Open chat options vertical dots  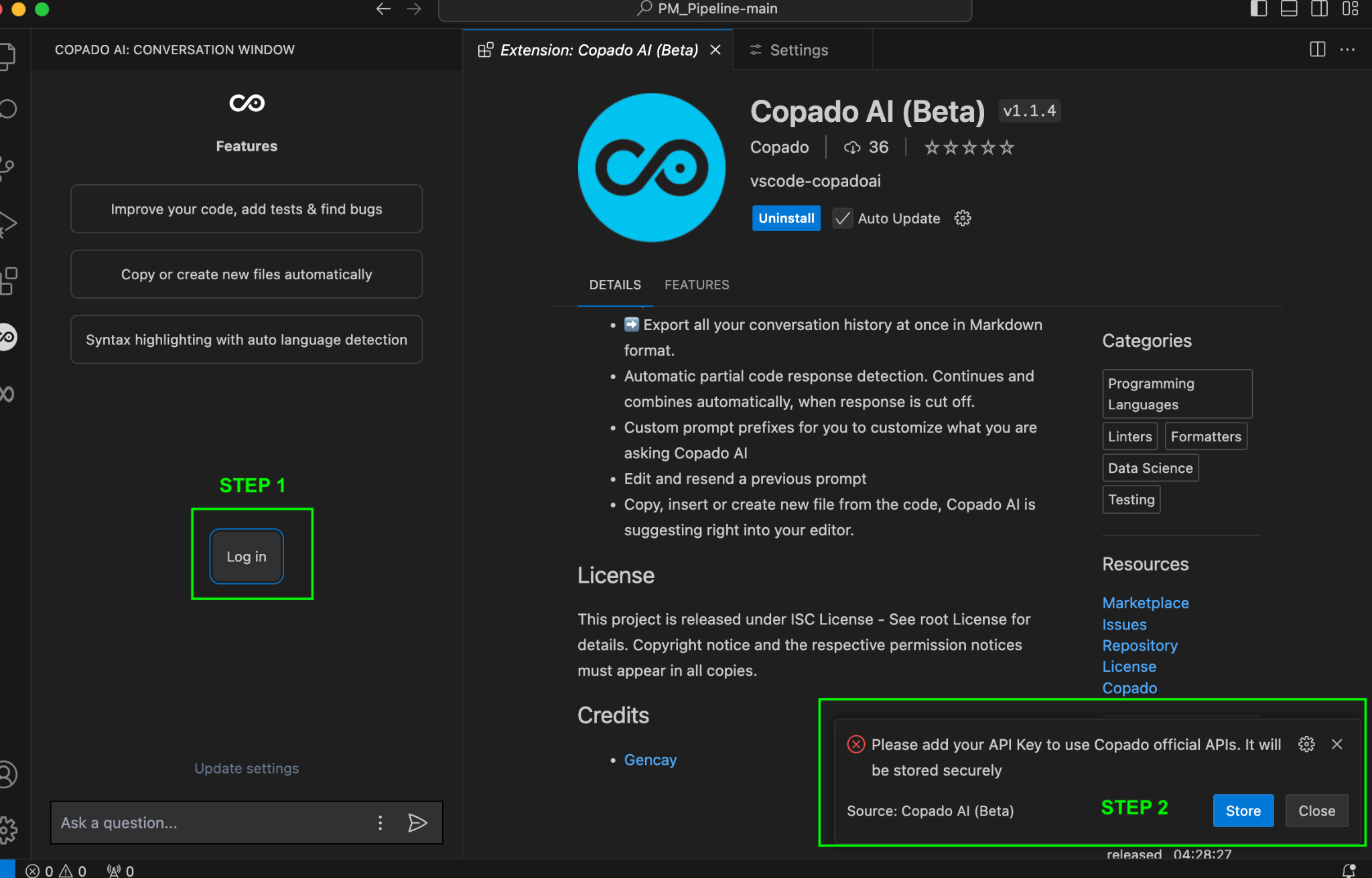(380, 822)
